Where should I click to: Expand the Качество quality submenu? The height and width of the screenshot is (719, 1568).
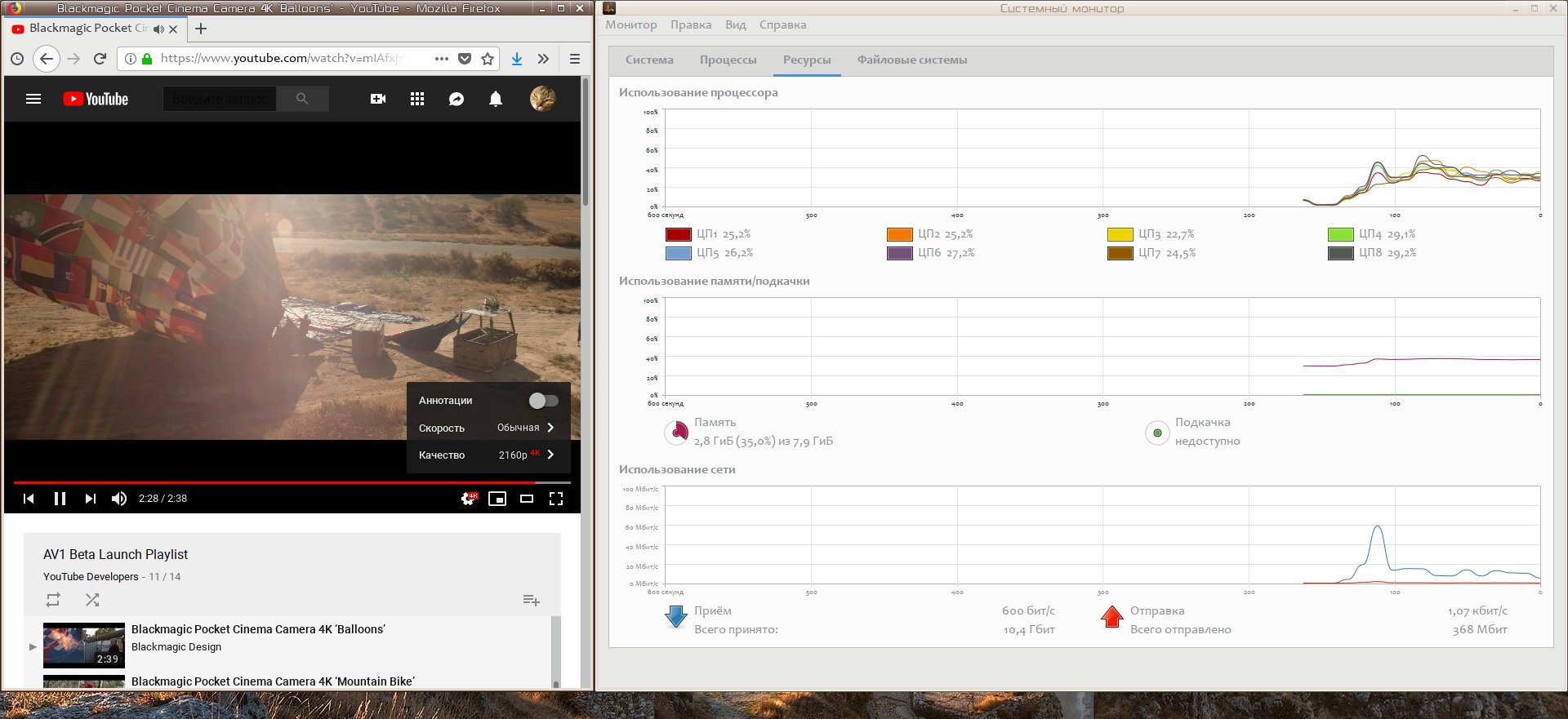(x=488, y=455)
